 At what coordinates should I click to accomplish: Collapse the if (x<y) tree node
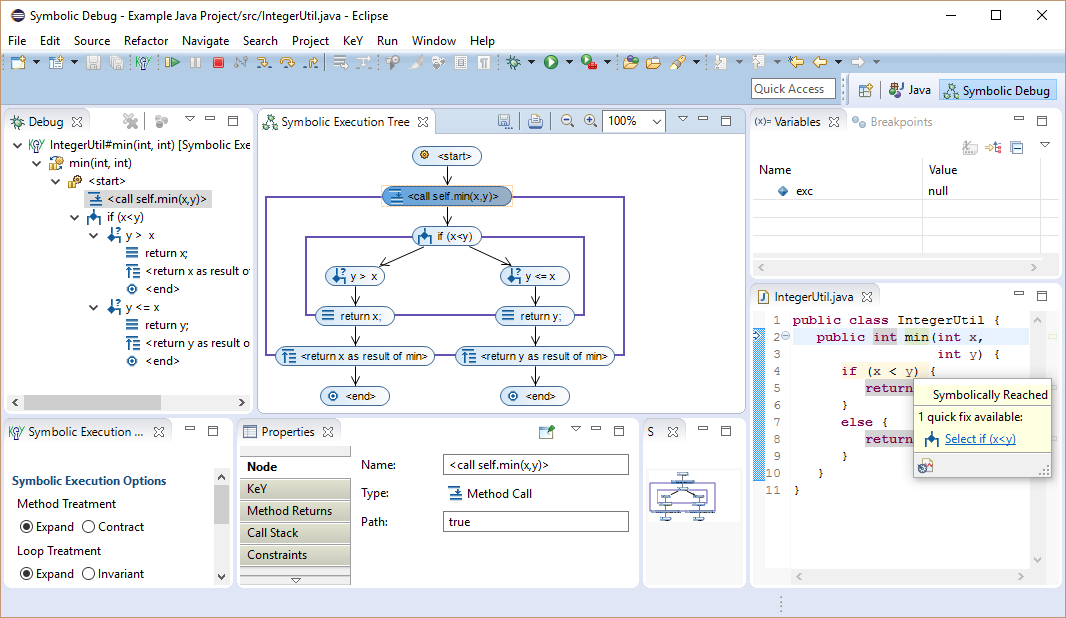tap(75, 218)
